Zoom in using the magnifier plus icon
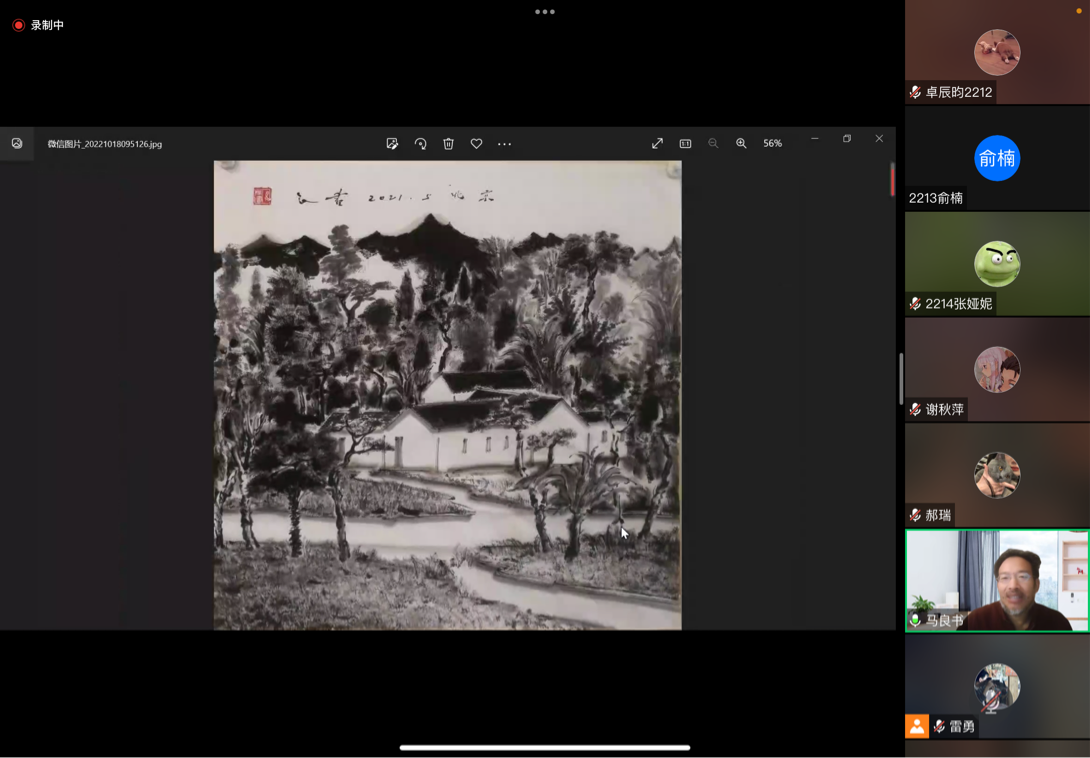1090x758 pixels. tap(741, 143)
